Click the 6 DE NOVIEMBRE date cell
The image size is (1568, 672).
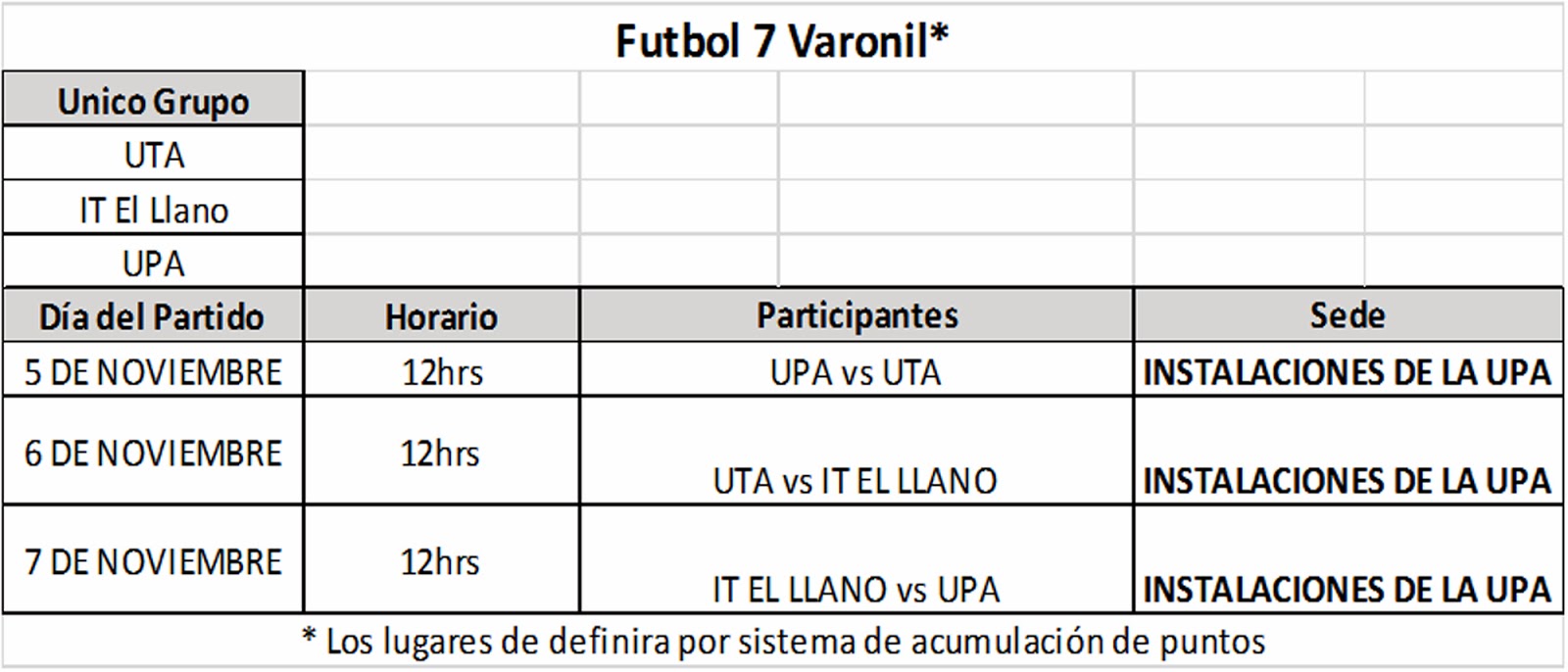point(153,453)
